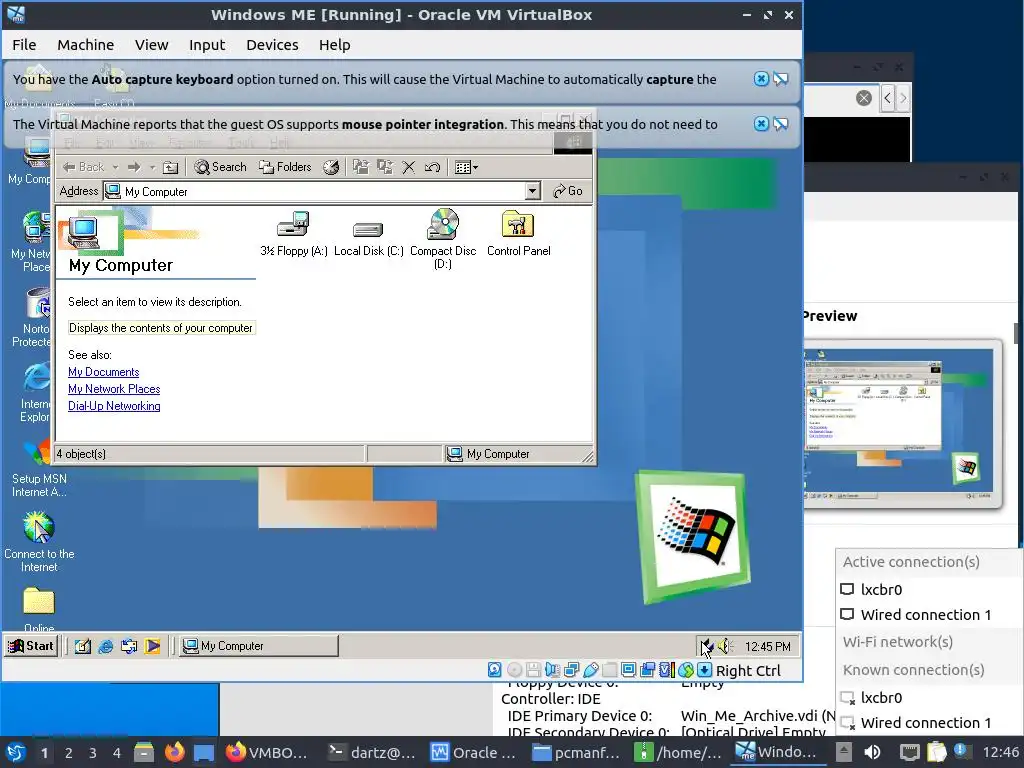Toggle the Folders pane button
This screenshot has width=1024, height=768.
pyautogui.click(x=285, y=167)
